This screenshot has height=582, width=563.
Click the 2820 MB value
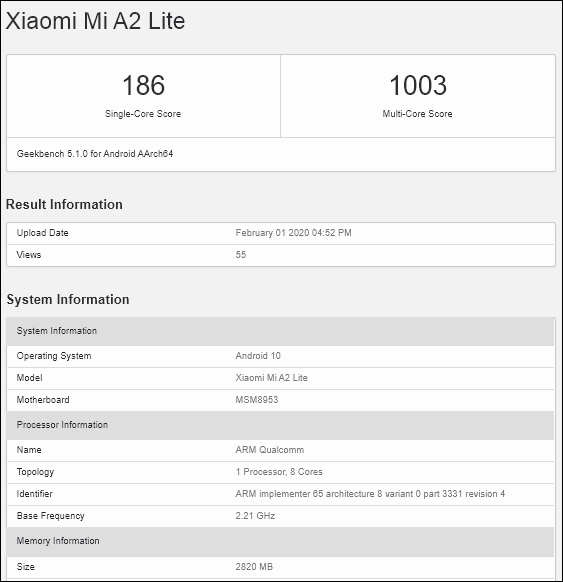pyautogui.click(x=254, y=567)
